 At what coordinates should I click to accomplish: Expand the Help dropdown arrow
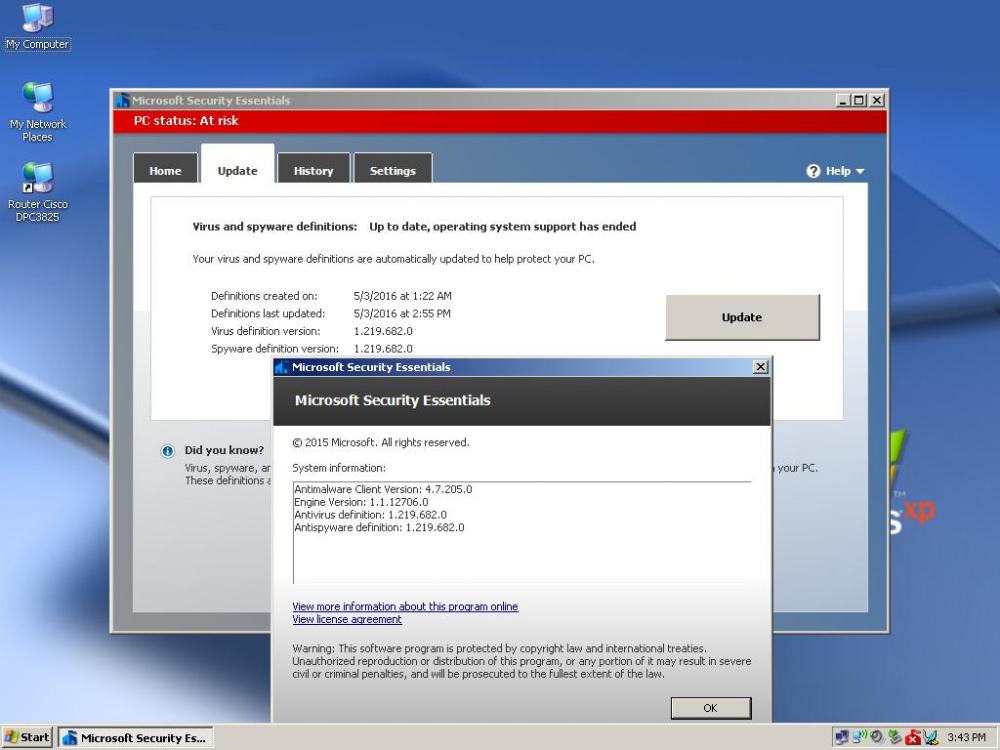(x=860, y=172)
